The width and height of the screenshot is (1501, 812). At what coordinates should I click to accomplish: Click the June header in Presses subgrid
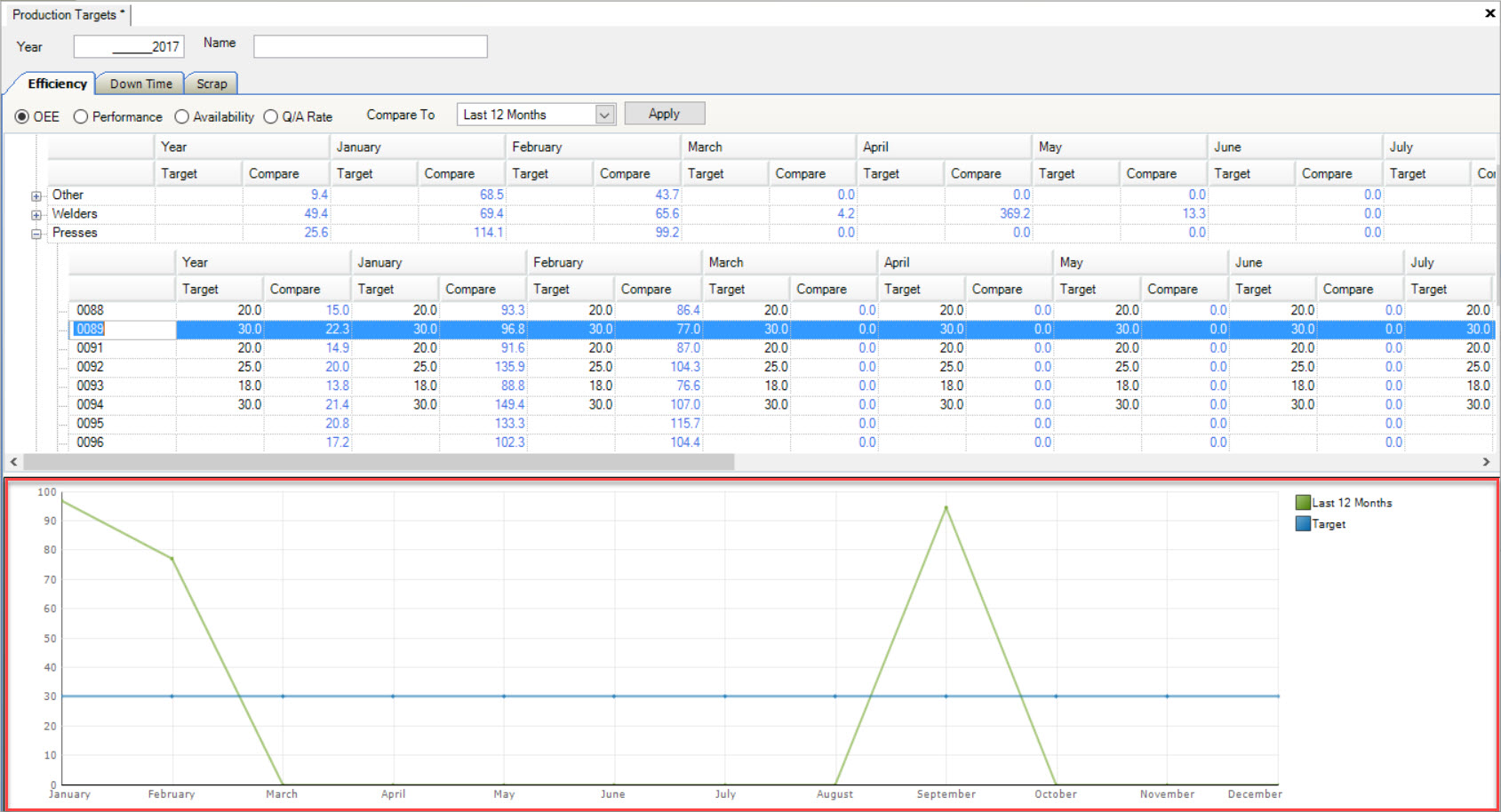1317,262
